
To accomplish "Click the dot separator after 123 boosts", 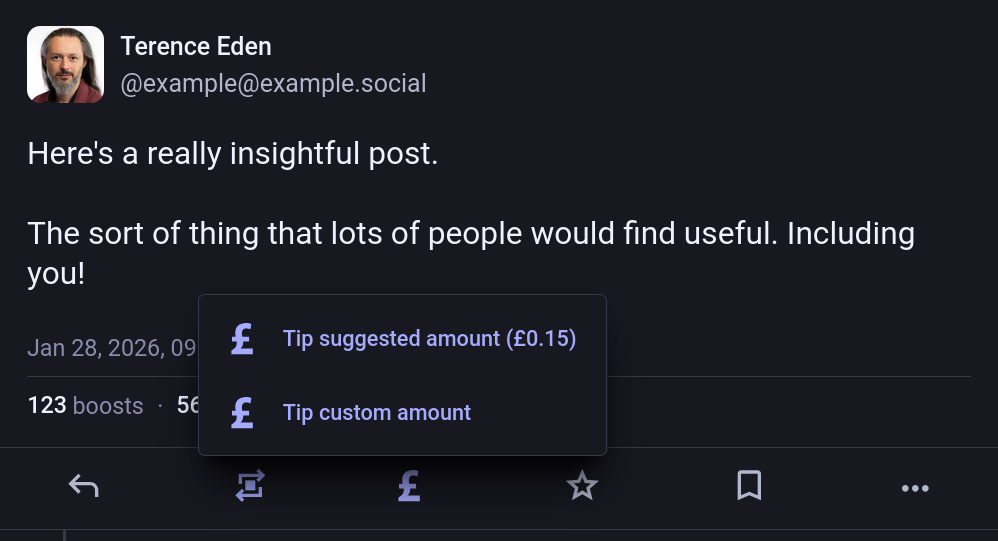I will pos(160,406).
